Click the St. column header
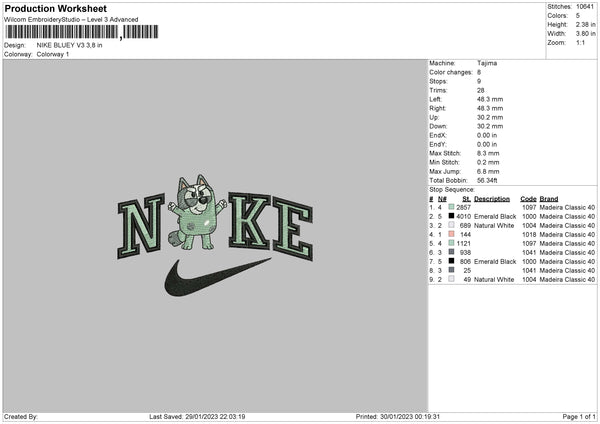600x424 pixels. pos(466,199)
